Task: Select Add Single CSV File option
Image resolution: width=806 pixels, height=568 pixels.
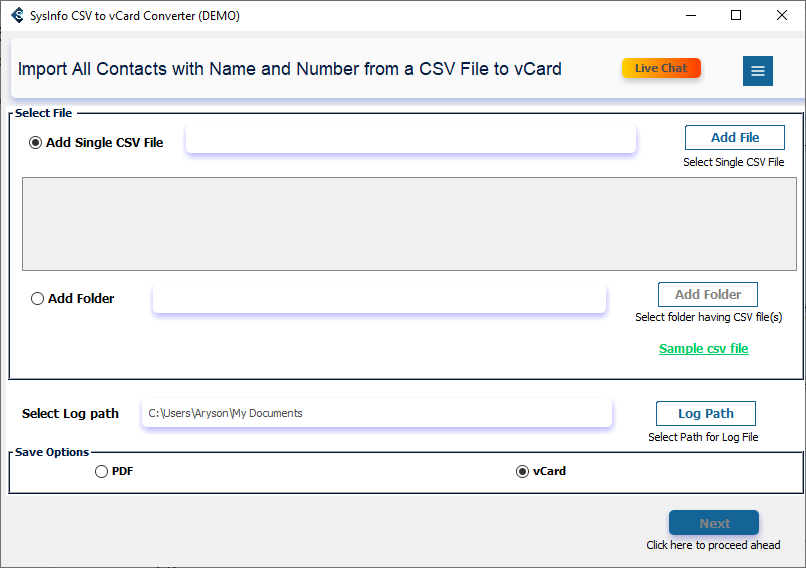Action: [36, 142]
